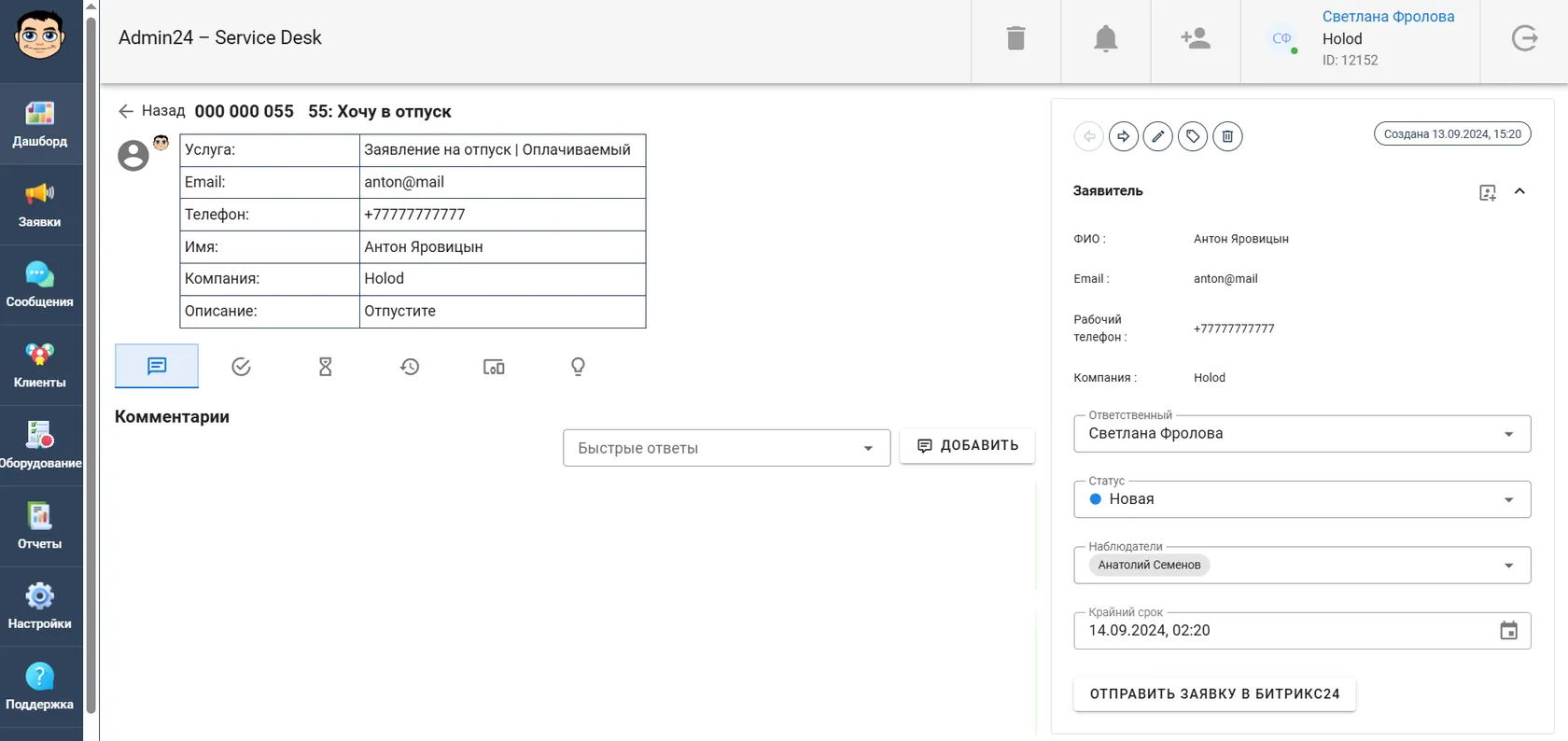1568x741 pixels.
Task: Edit ticket with pencil icon
Action: tap(1157, 136)
